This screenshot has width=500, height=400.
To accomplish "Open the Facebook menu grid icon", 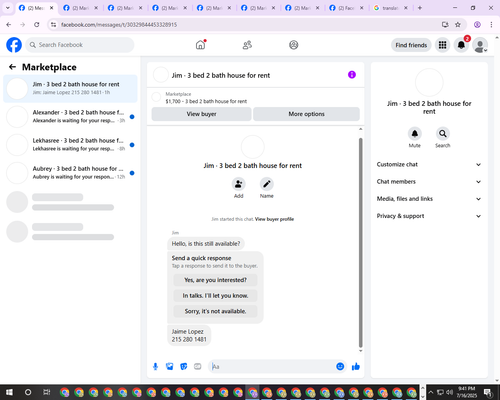I will click(x=442, y=45).
